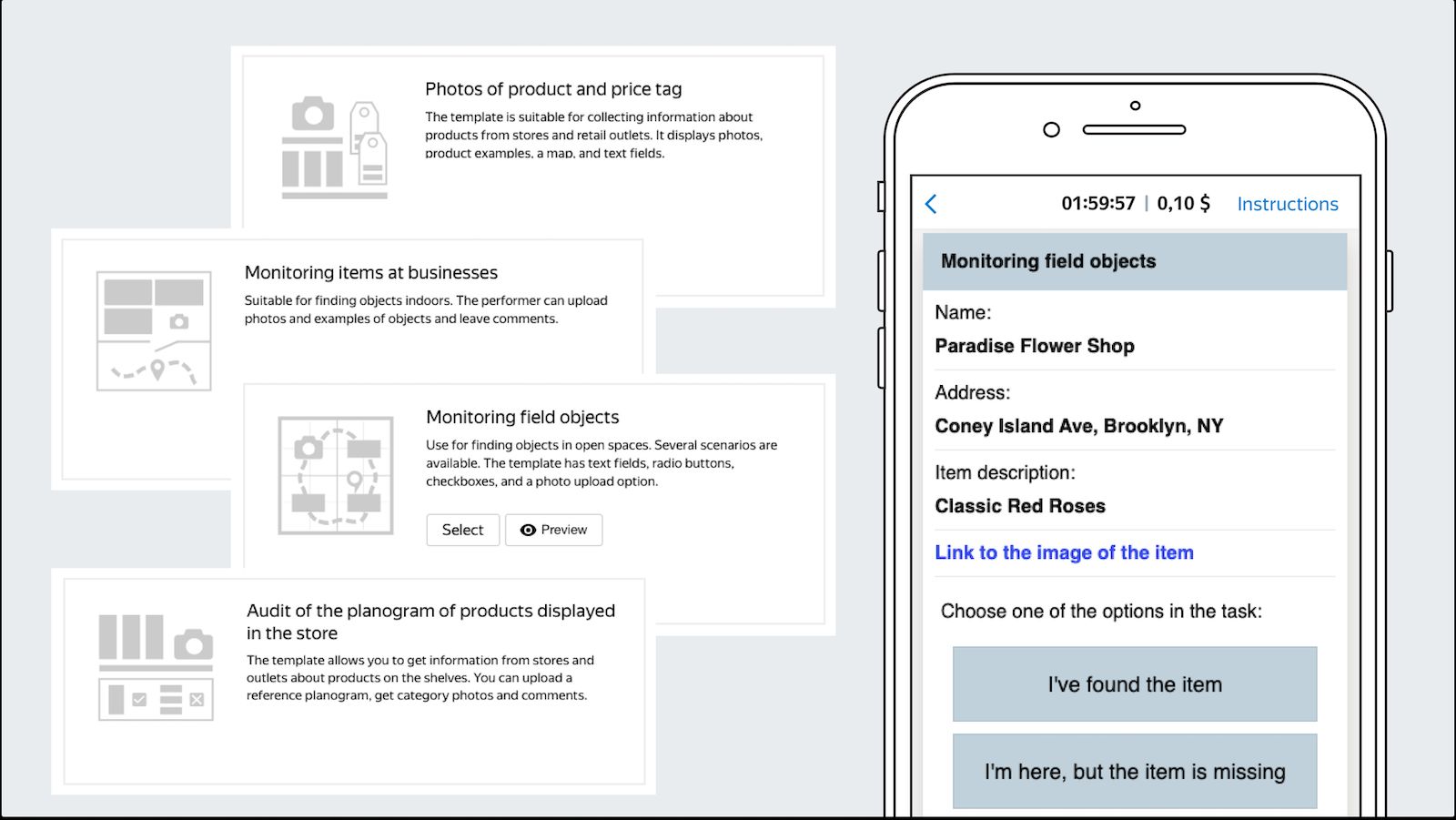
Task: Click the "Address:" field label
Action: click(x=972, y=392)
